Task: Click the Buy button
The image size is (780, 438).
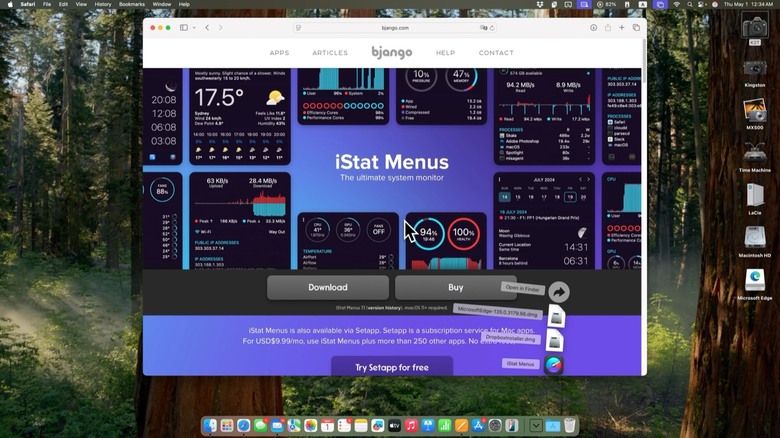Action: click(x=456, y=287)
